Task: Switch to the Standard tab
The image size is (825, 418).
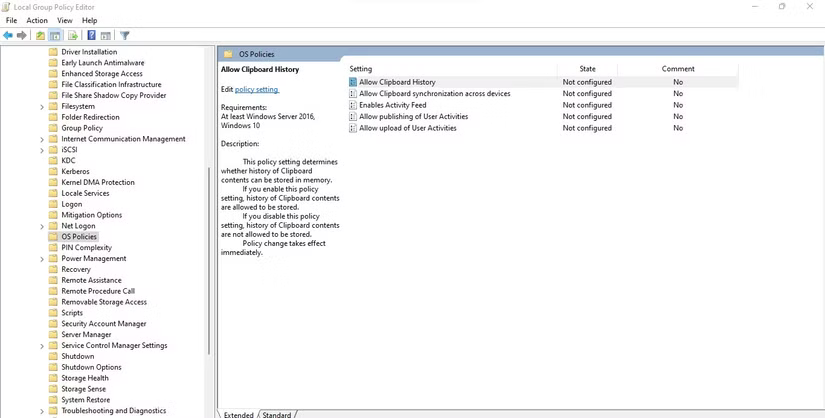Action: pos(277,414)
